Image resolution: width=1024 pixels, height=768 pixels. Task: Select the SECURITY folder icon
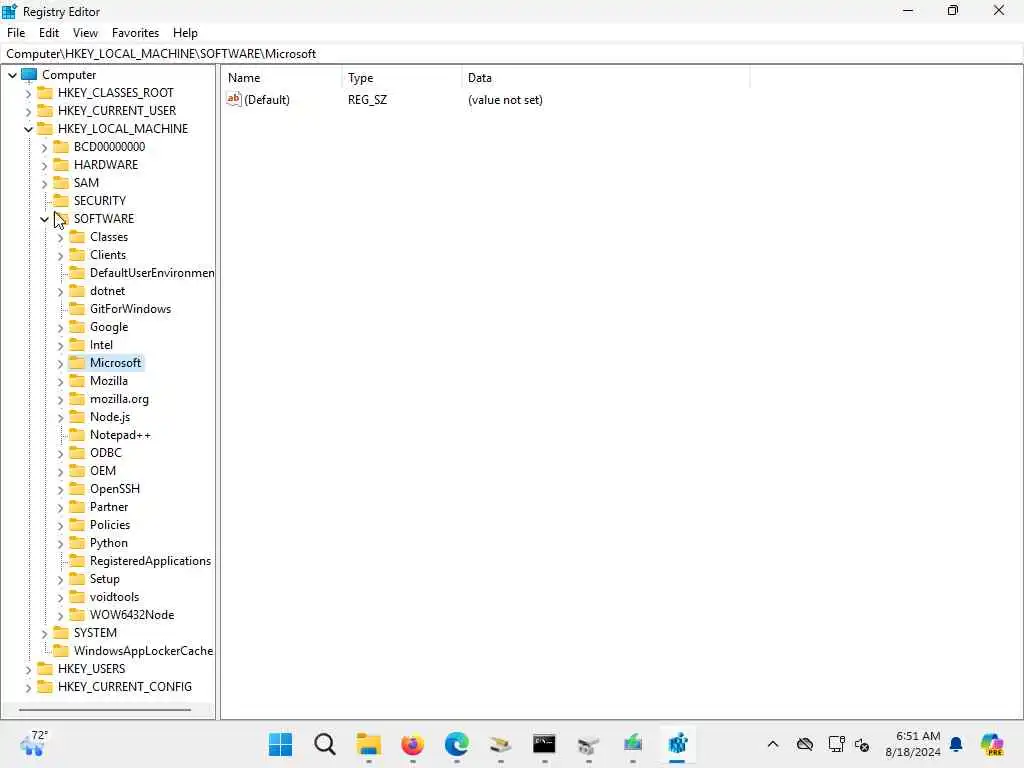[61, 200]
